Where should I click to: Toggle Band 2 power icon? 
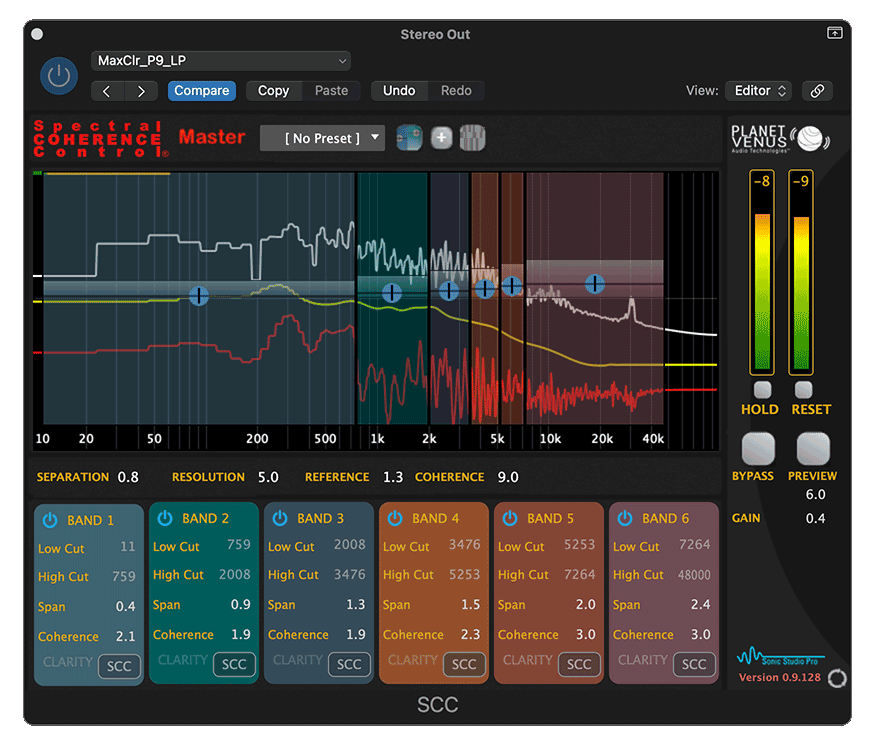pos(165,519)
